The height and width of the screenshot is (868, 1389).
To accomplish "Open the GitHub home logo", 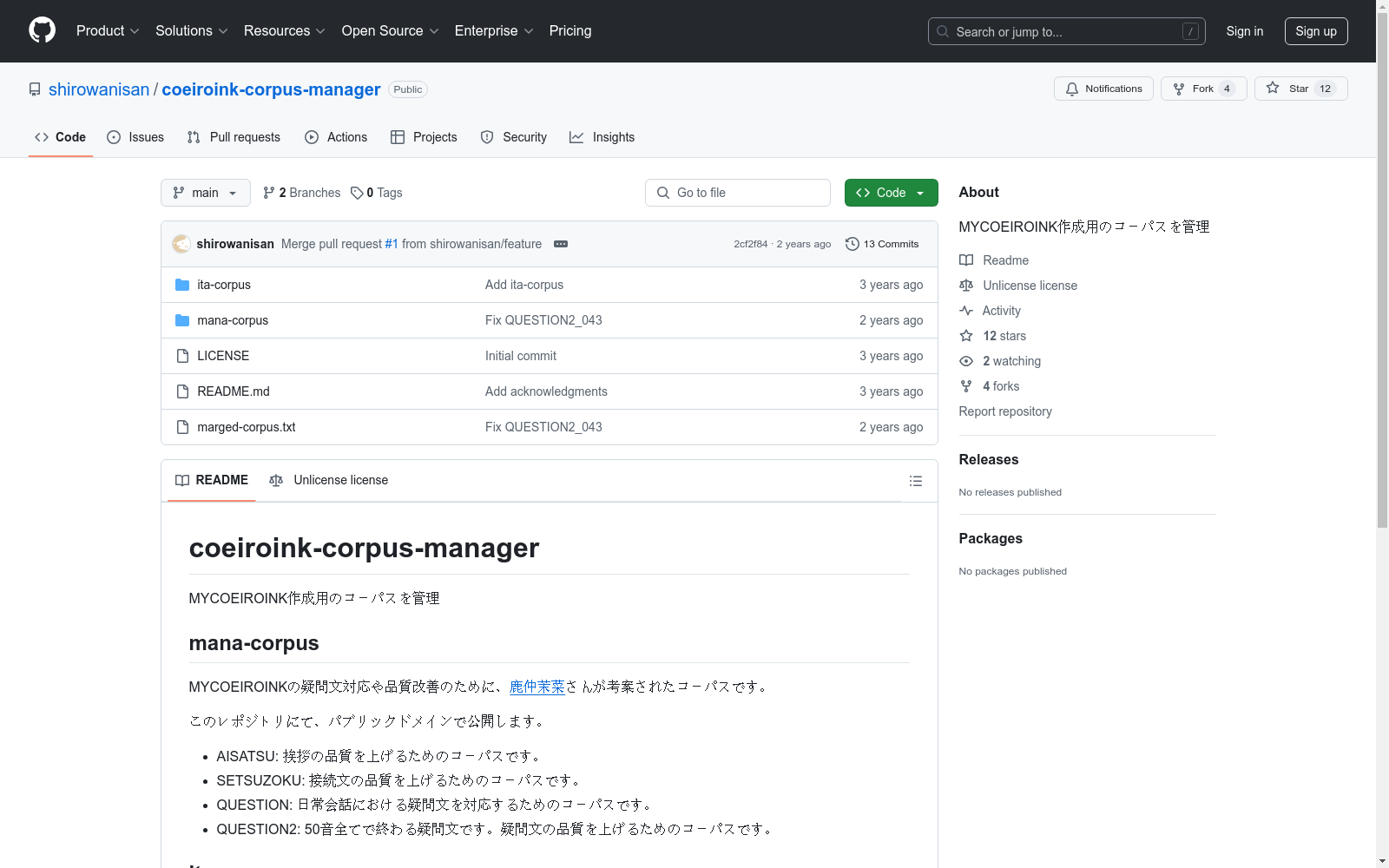I will tap(42, 30).
